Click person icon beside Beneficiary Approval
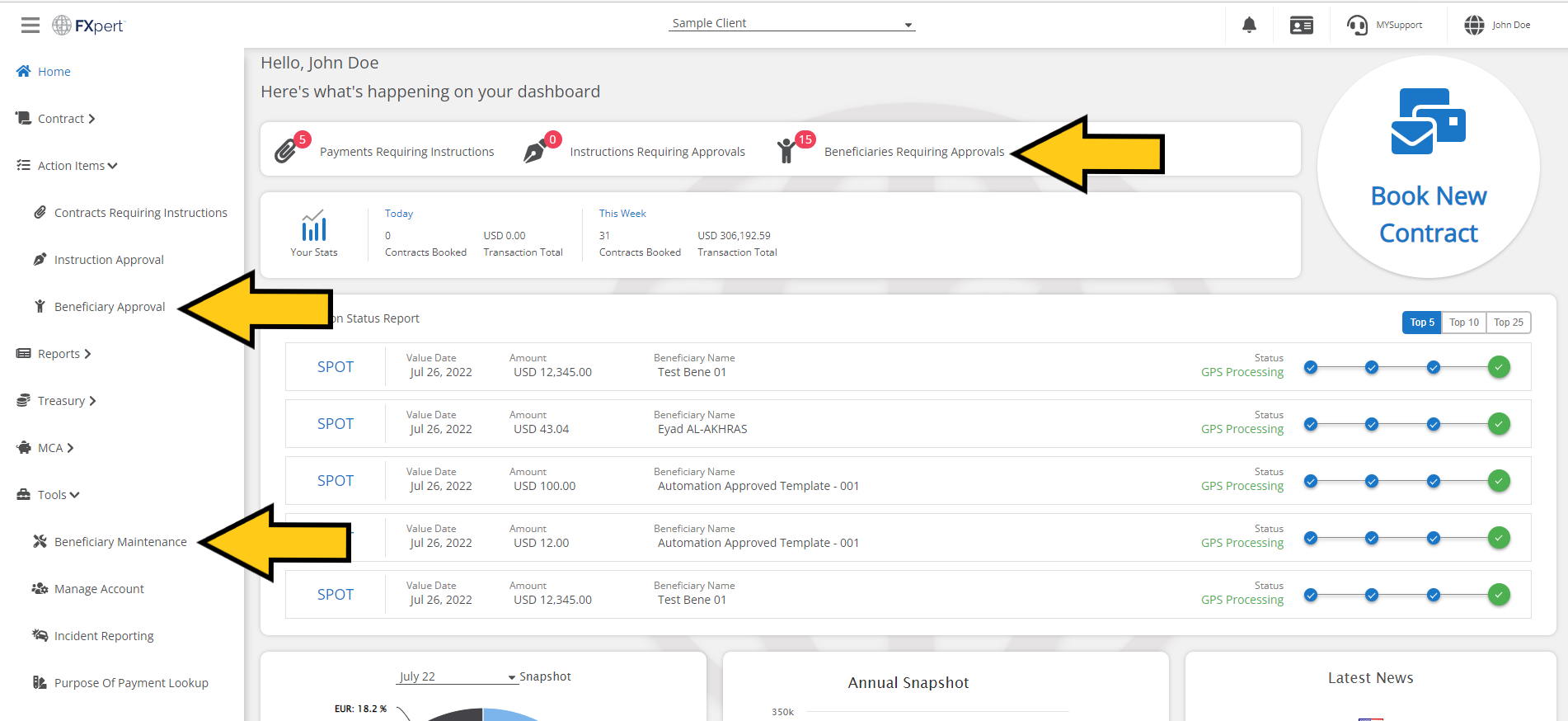This screenshot has width=1568, height=721. coord(40,306)
